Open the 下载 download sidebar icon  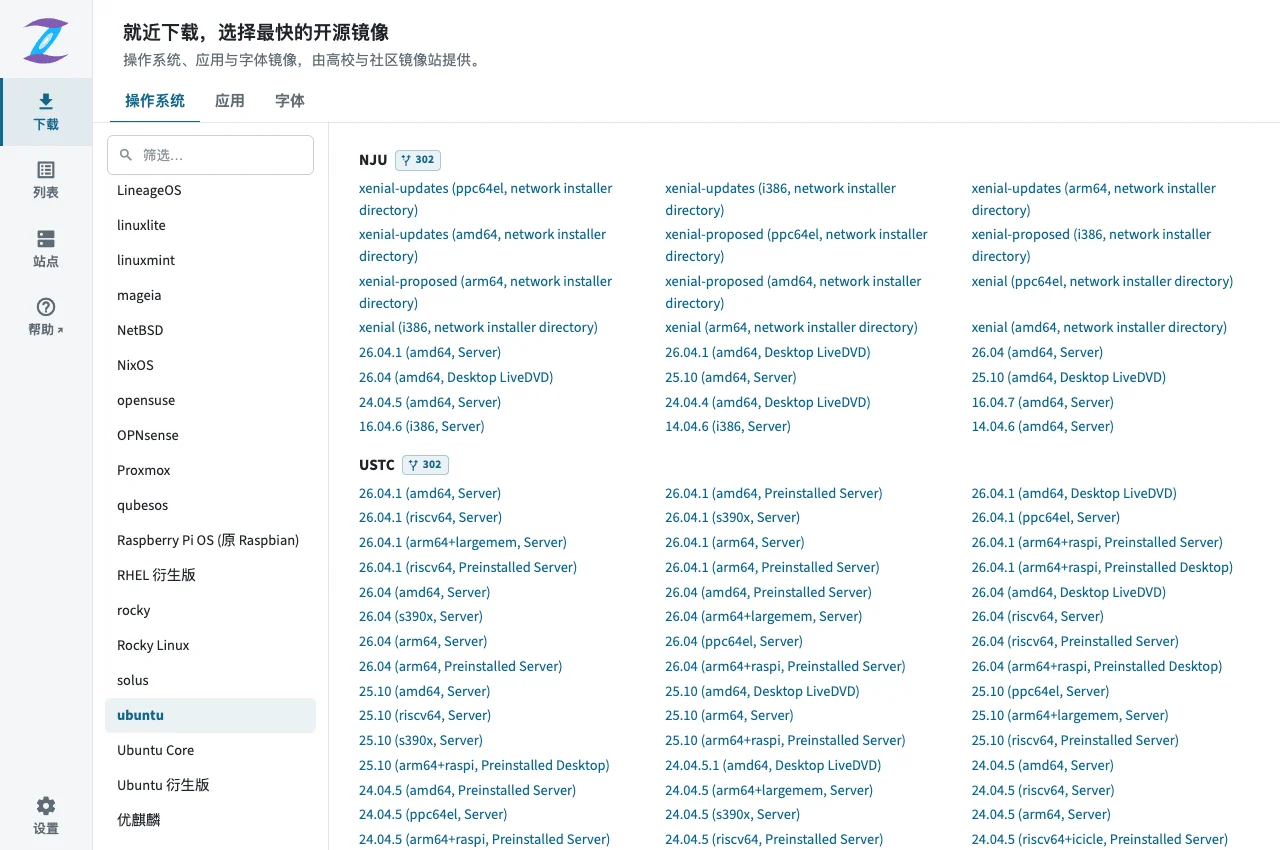coord(46,112)
